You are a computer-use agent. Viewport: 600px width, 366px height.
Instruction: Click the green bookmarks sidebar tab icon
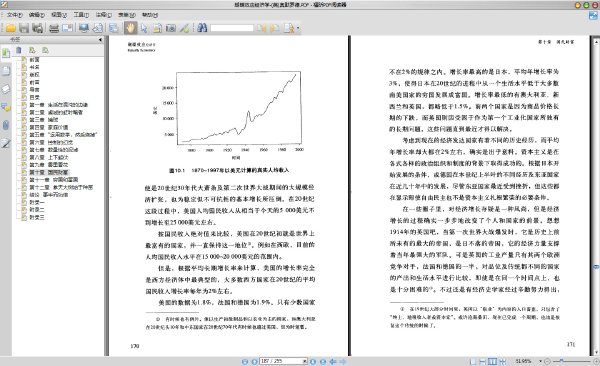coord(6,53)
